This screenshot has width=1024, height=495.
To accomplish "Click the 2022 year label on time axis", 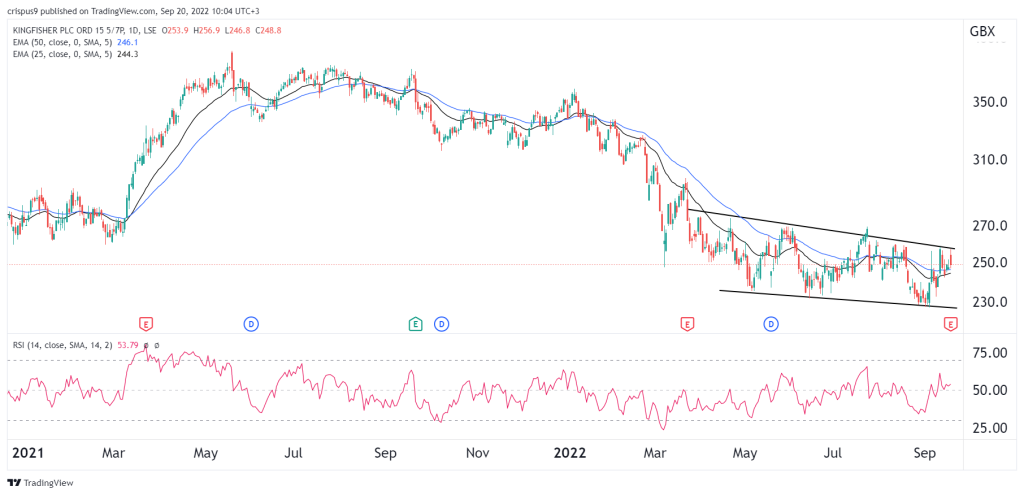I will coord(567,453).
